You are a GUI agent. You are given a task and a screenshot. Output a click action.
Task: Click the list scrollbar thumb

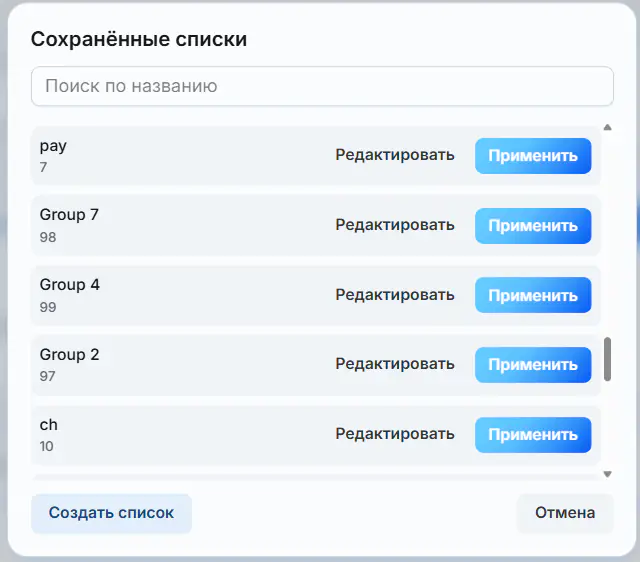[x=607, y=359]
